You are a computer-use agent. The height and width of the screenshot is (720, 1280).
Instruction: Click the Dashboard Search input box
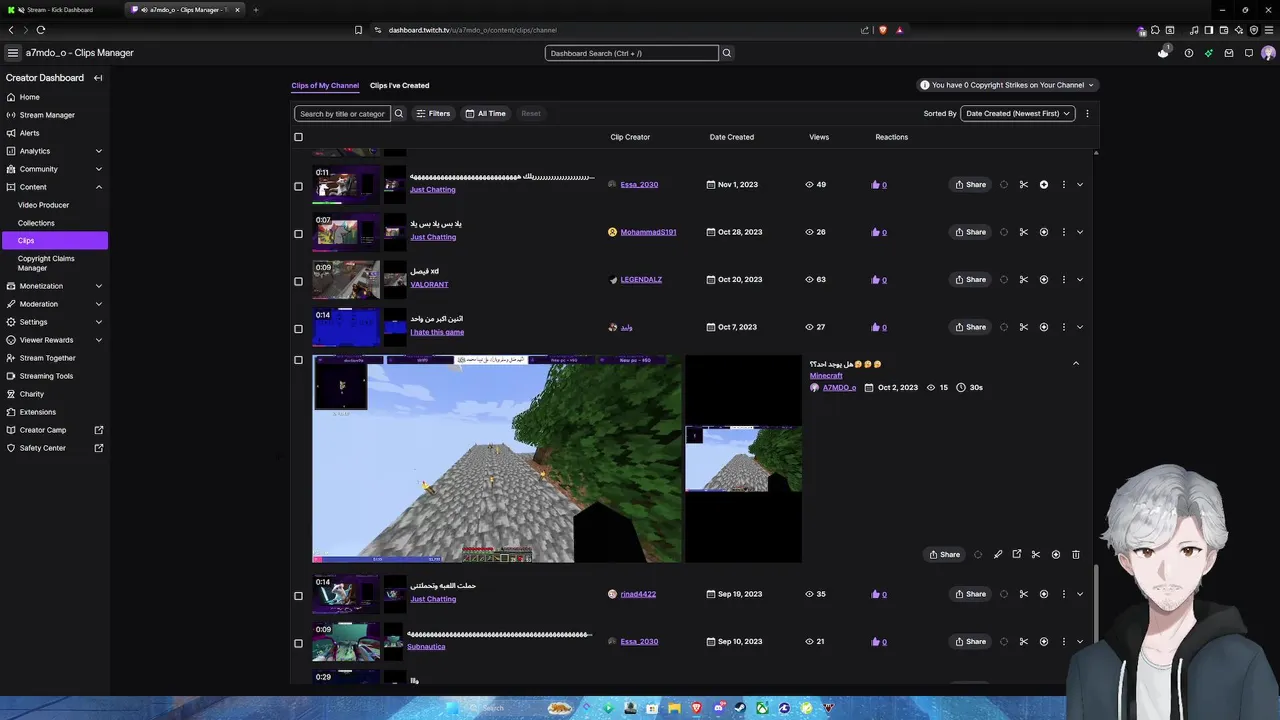click(631, 53)
